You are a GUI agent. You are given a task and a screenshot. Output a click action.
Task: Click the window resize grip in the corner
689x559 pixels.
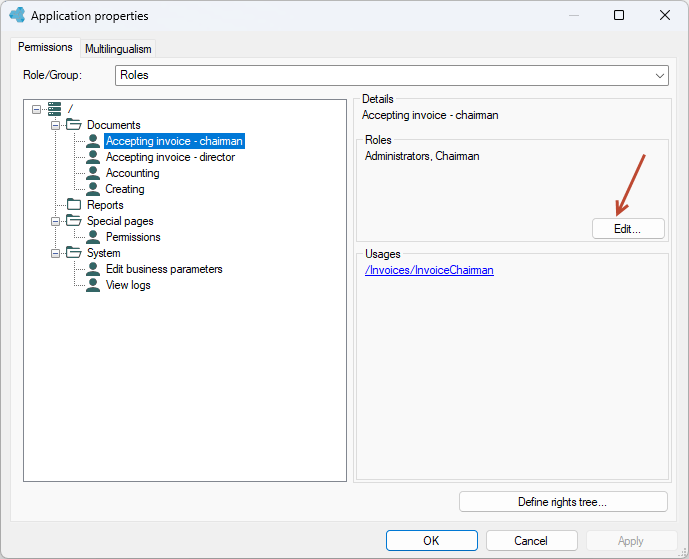coord(684,553)
